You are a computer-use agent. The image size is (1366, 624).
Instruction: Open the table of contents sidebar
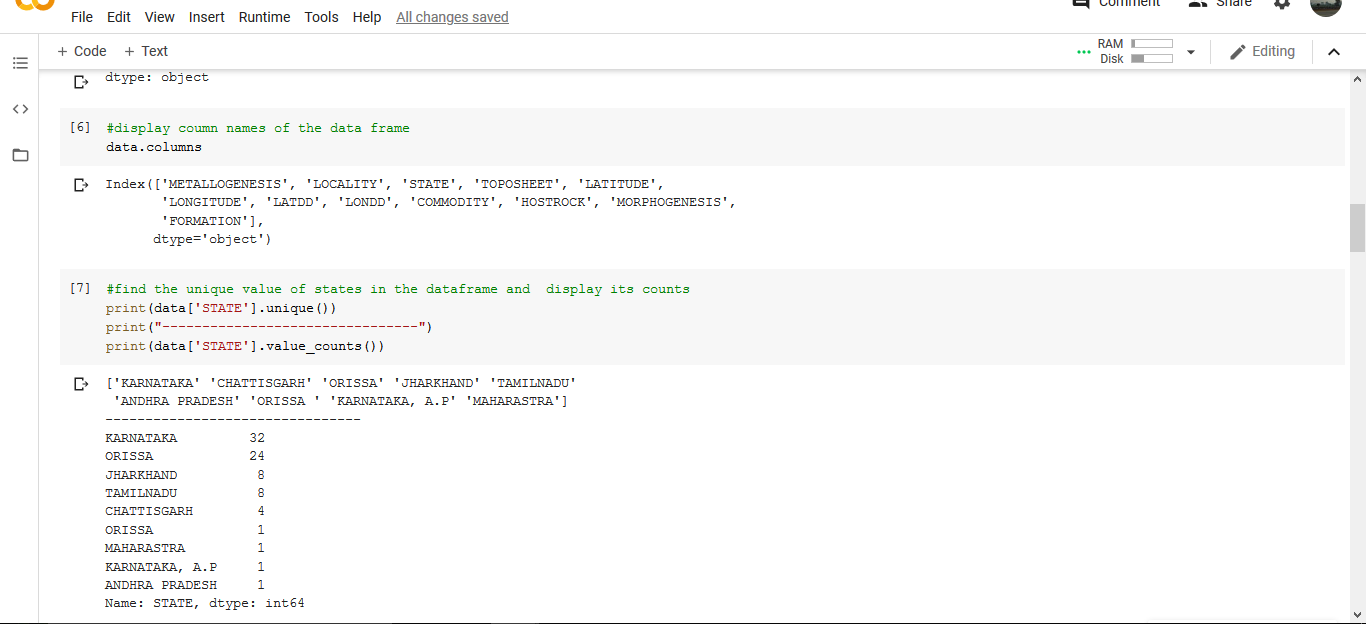coord(20,63)
